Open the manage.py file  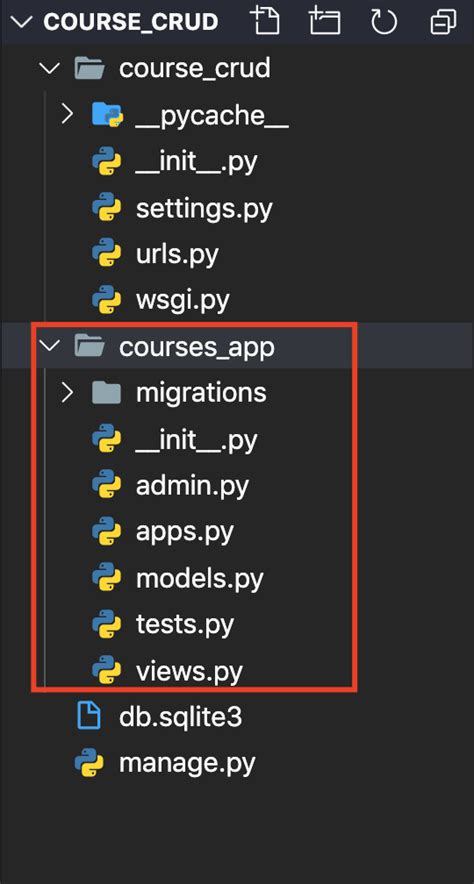187,764
